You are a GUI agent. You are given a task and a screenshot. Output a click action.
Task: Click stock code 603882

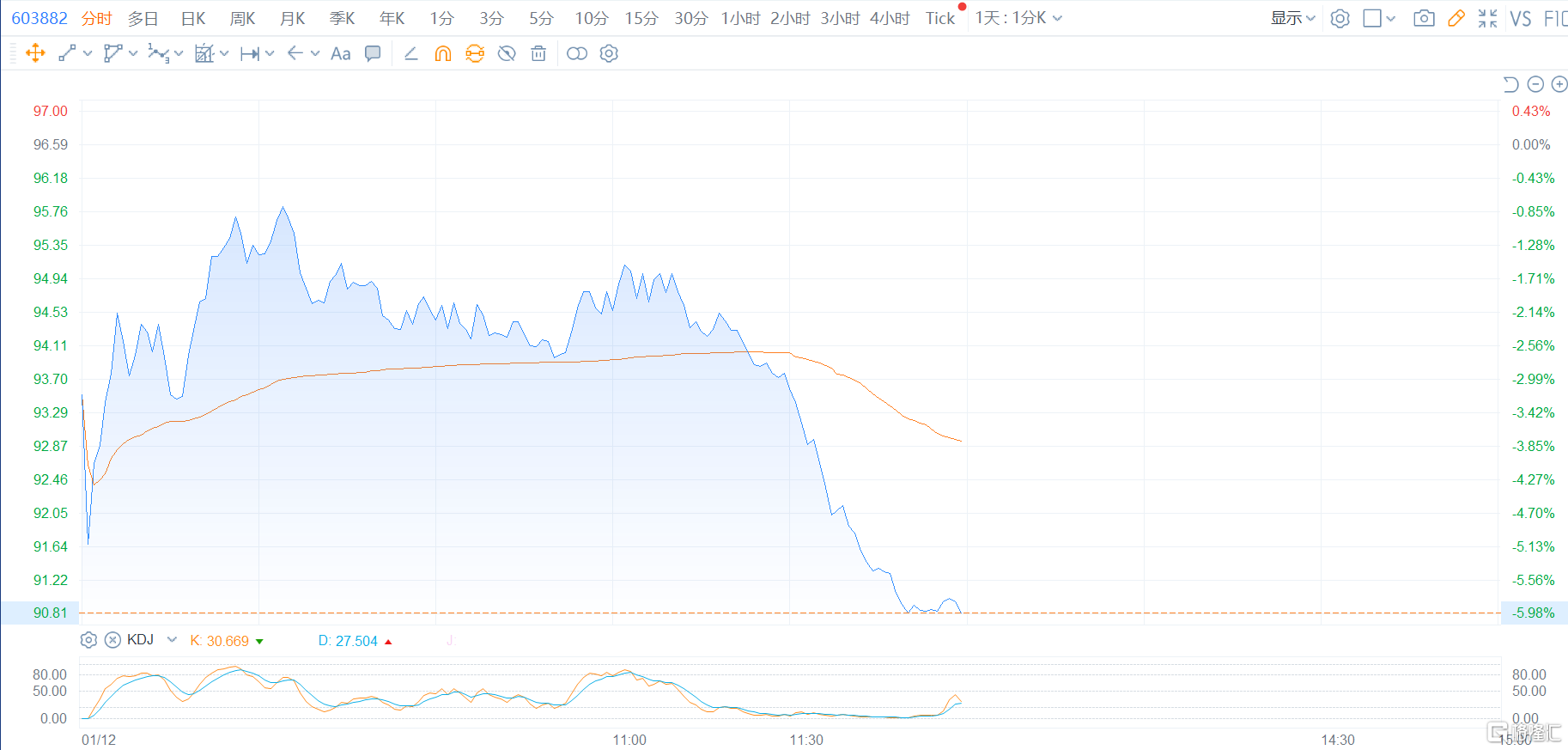(40, 18)
